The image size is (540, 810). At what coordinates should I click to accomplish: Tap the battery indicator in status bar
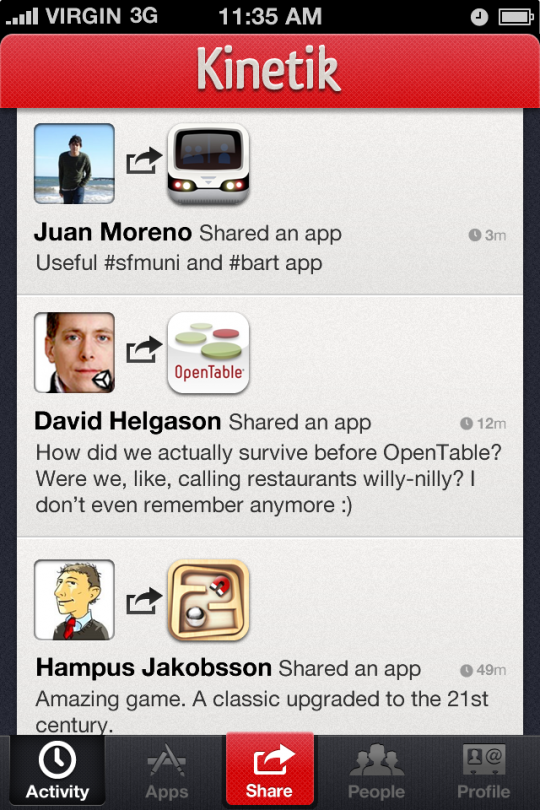(x=516, y=17)
